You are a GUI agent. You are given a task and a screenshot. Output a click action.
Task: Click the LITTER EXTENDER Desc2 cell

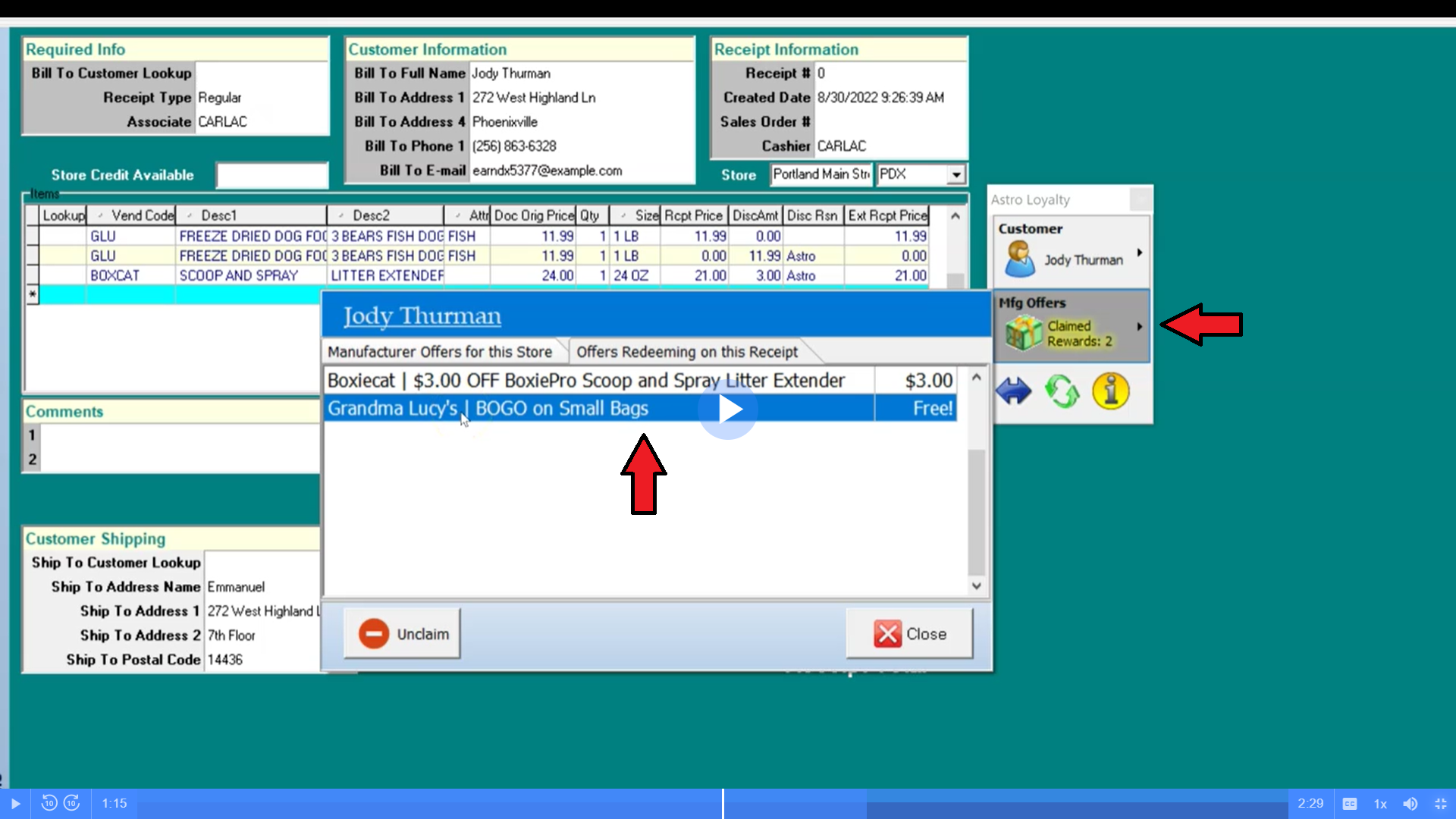385,275
